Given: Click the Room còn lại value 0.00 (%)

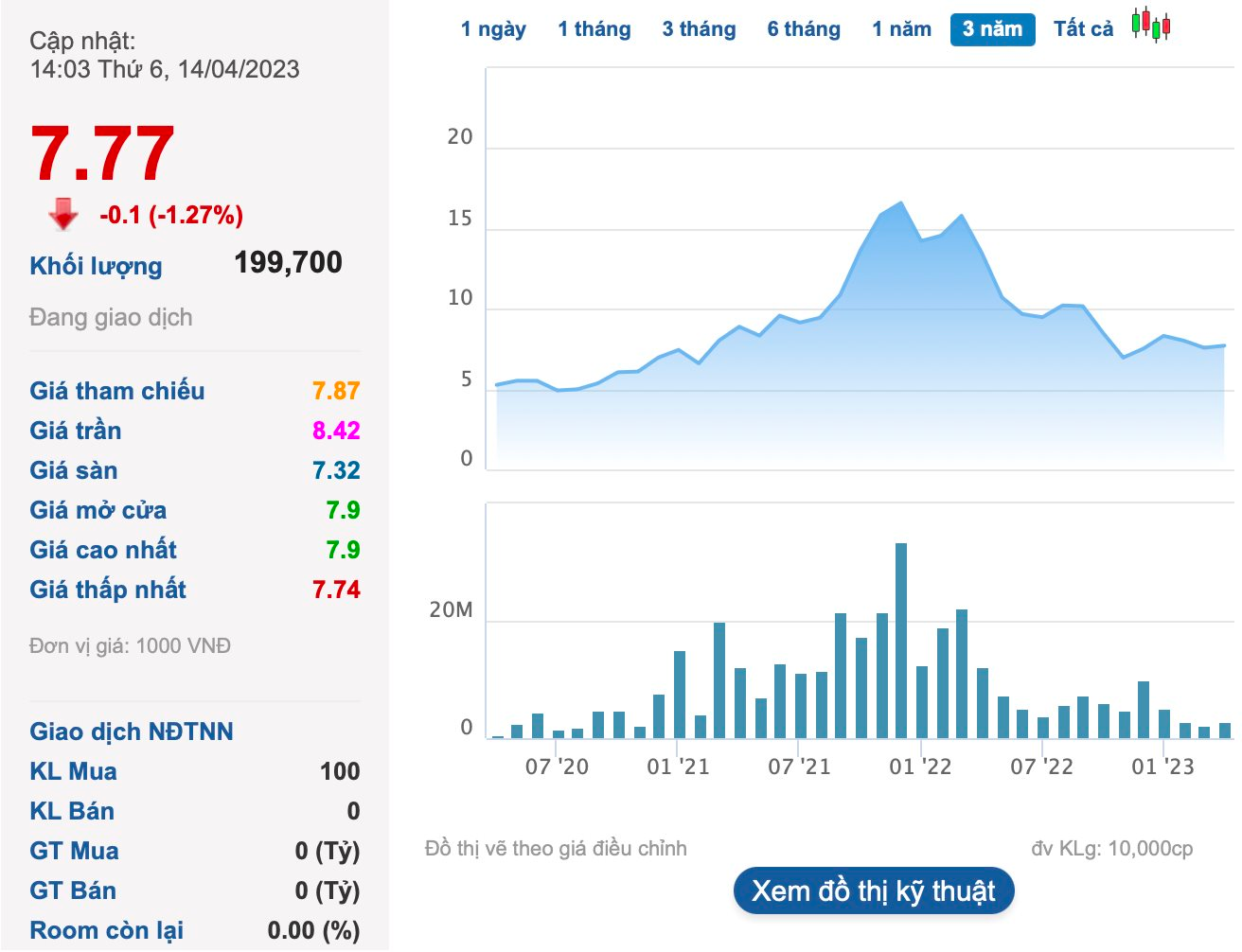Looking at the screenshot, I should [313, 930].
